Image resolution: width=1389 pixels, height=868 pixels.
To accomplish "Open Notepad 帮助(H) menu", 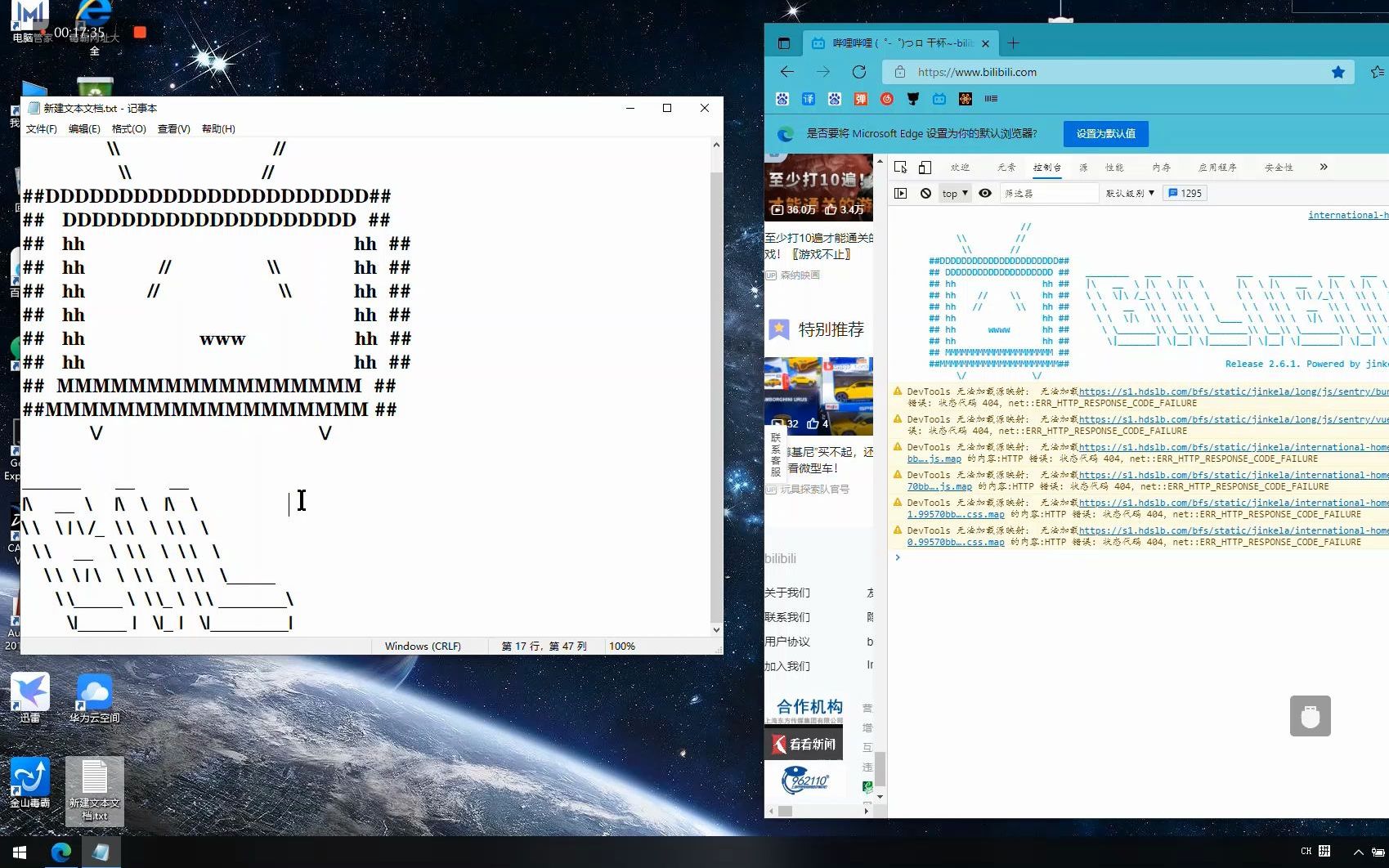I will 218,129.
